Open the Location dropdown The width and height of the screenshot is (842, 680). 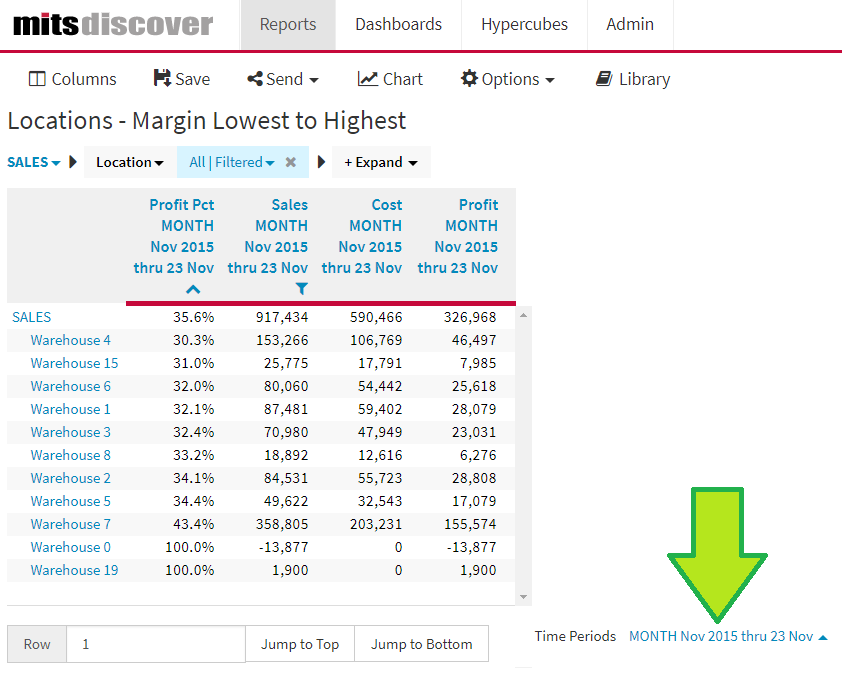(x=129, y=162)
